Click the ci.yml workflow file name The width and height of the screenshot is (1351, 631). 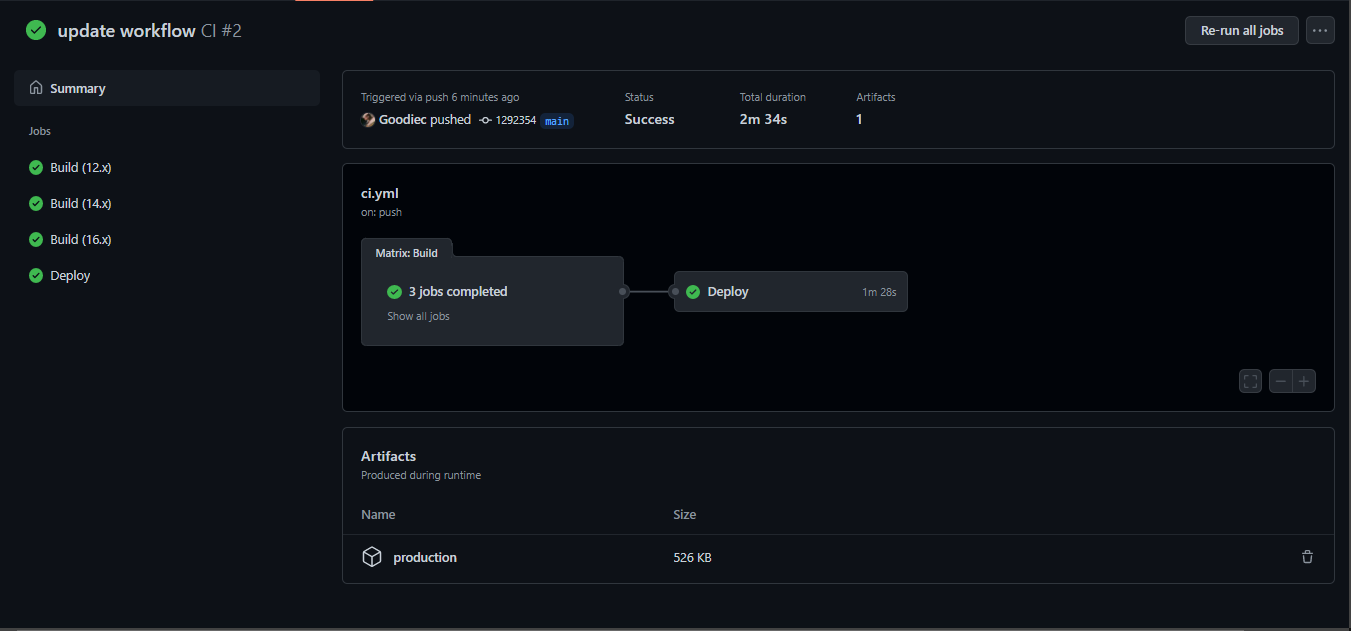(380, 194)
